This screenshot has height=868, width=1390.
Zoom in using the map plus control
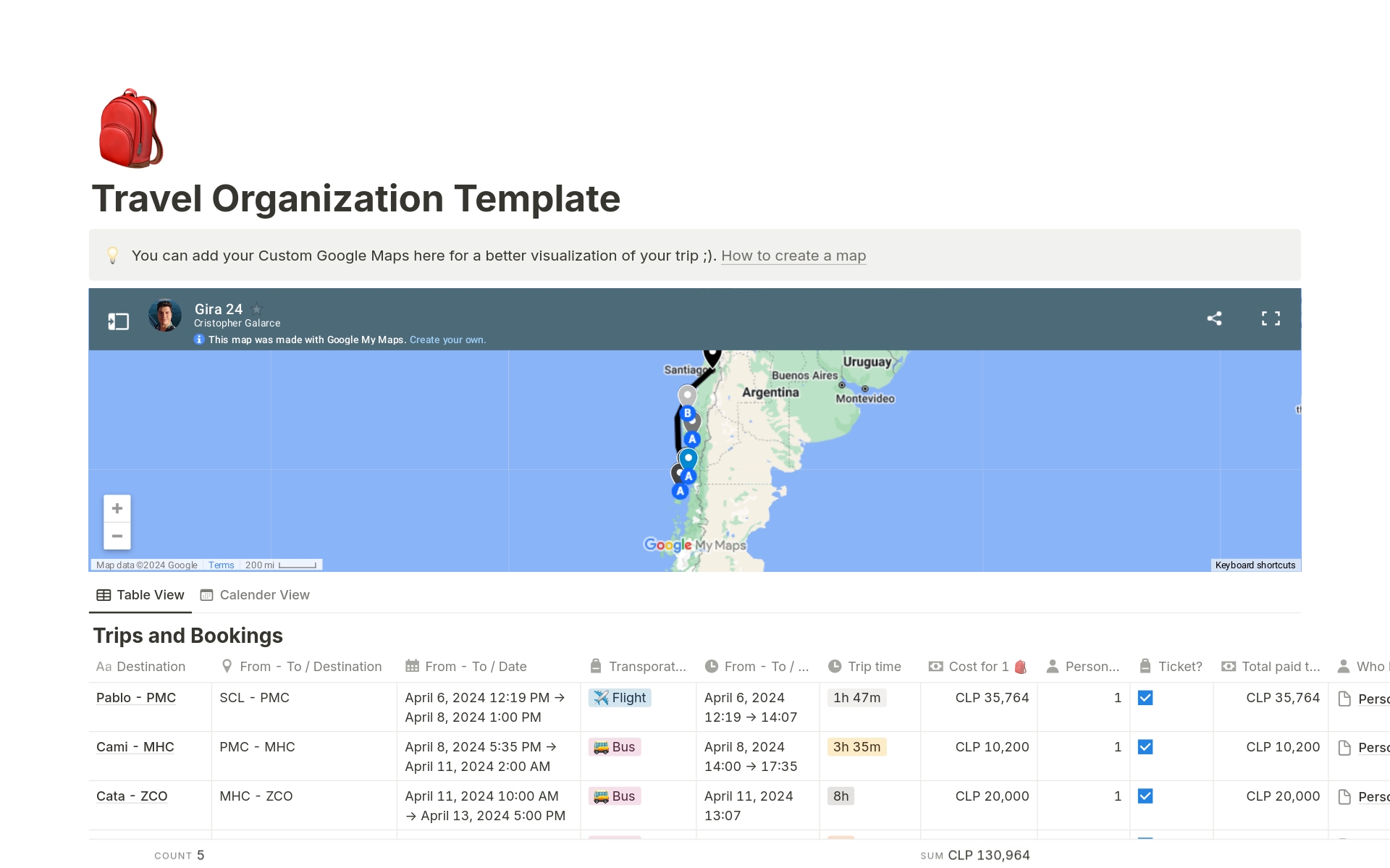117,507
